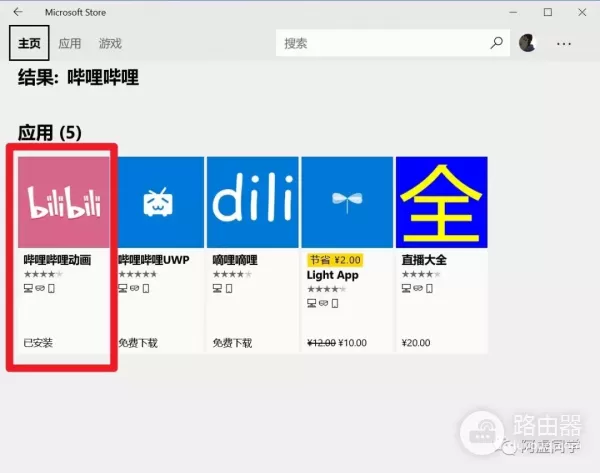Open the pink bilibili app tile
The width and height of the screenshot is (600, 473).
(64, 202)
